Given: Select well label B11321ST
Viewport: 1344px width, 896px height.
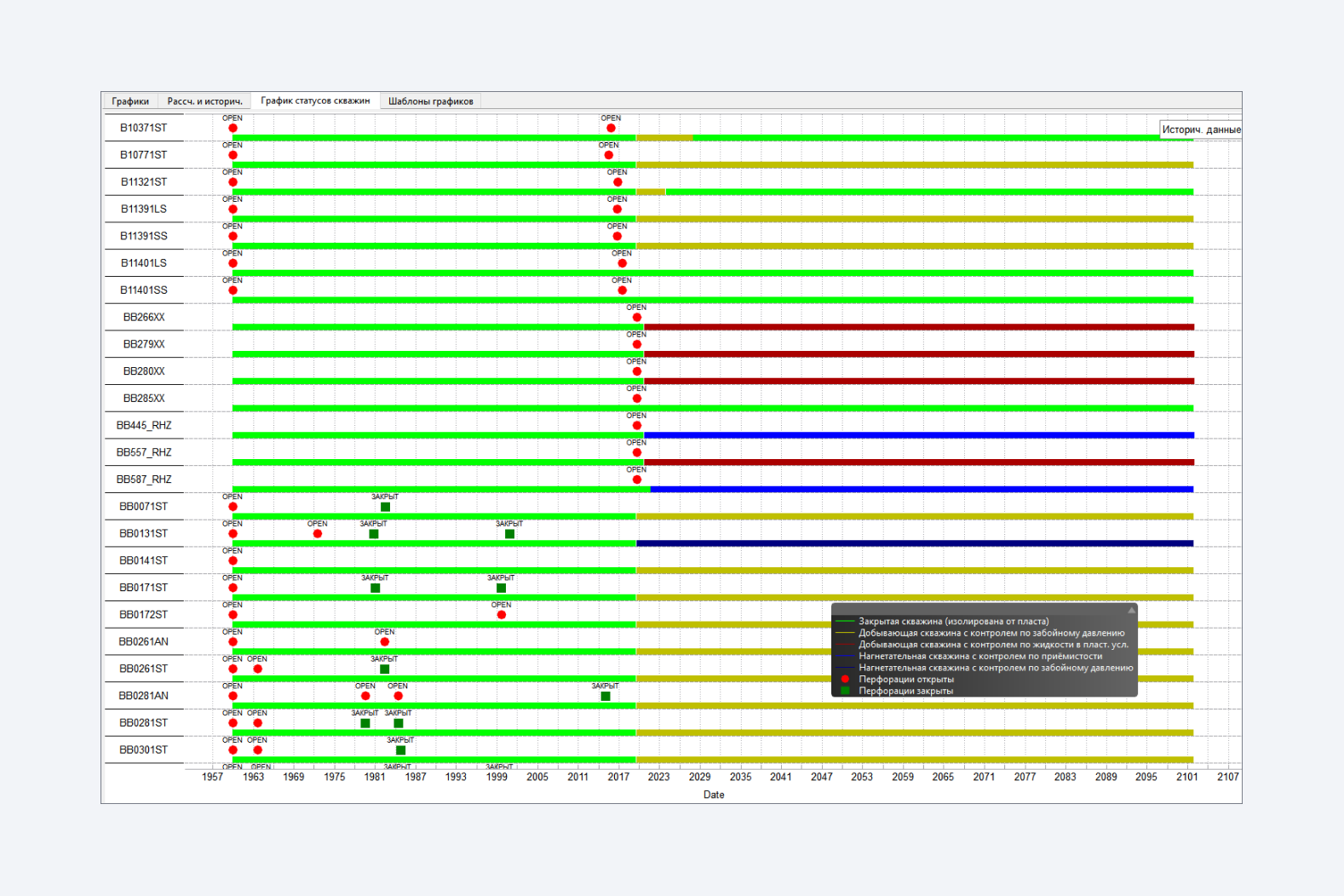Looking at the screenshot, I should click(x=144, y=182).
